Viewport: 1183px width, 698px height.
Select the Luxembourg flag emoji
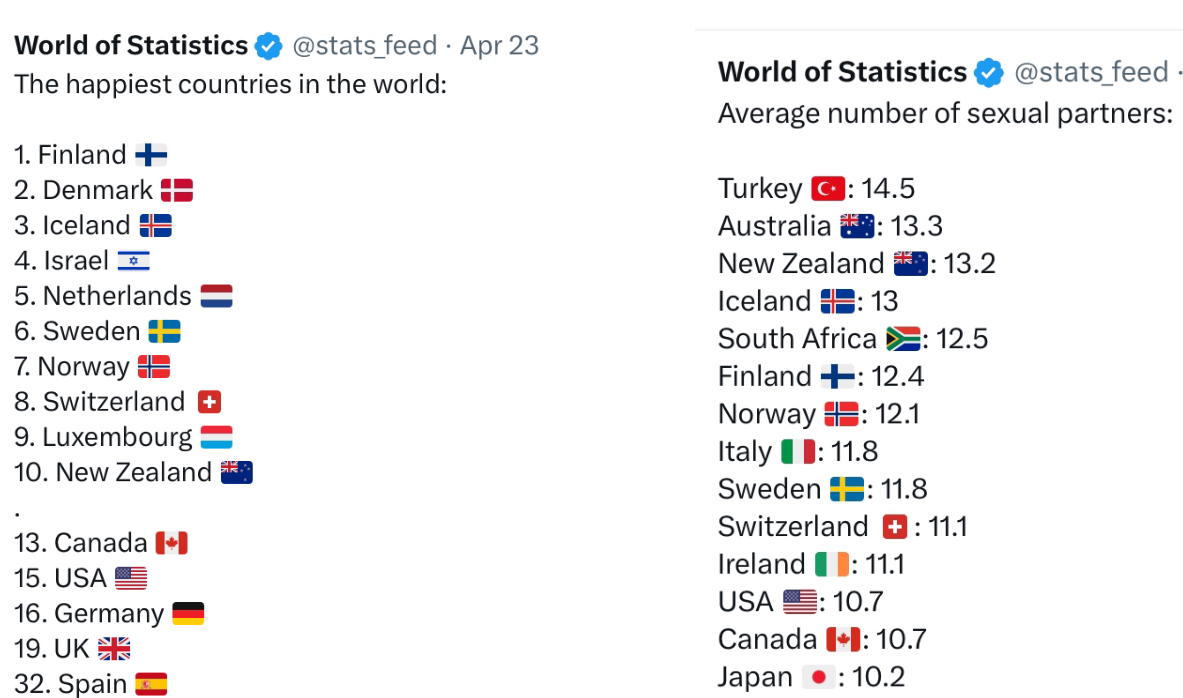[x=216, y=437]
